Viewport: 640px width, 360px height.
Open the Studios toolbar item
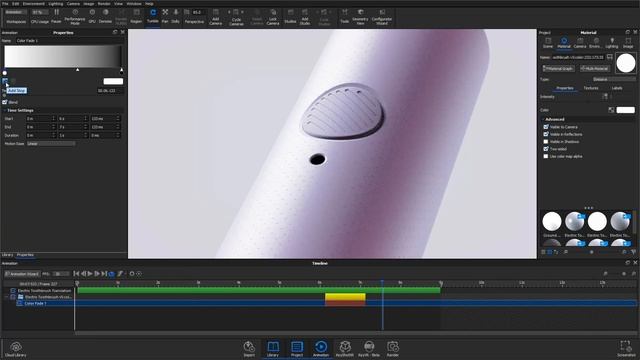coord(290,16)
